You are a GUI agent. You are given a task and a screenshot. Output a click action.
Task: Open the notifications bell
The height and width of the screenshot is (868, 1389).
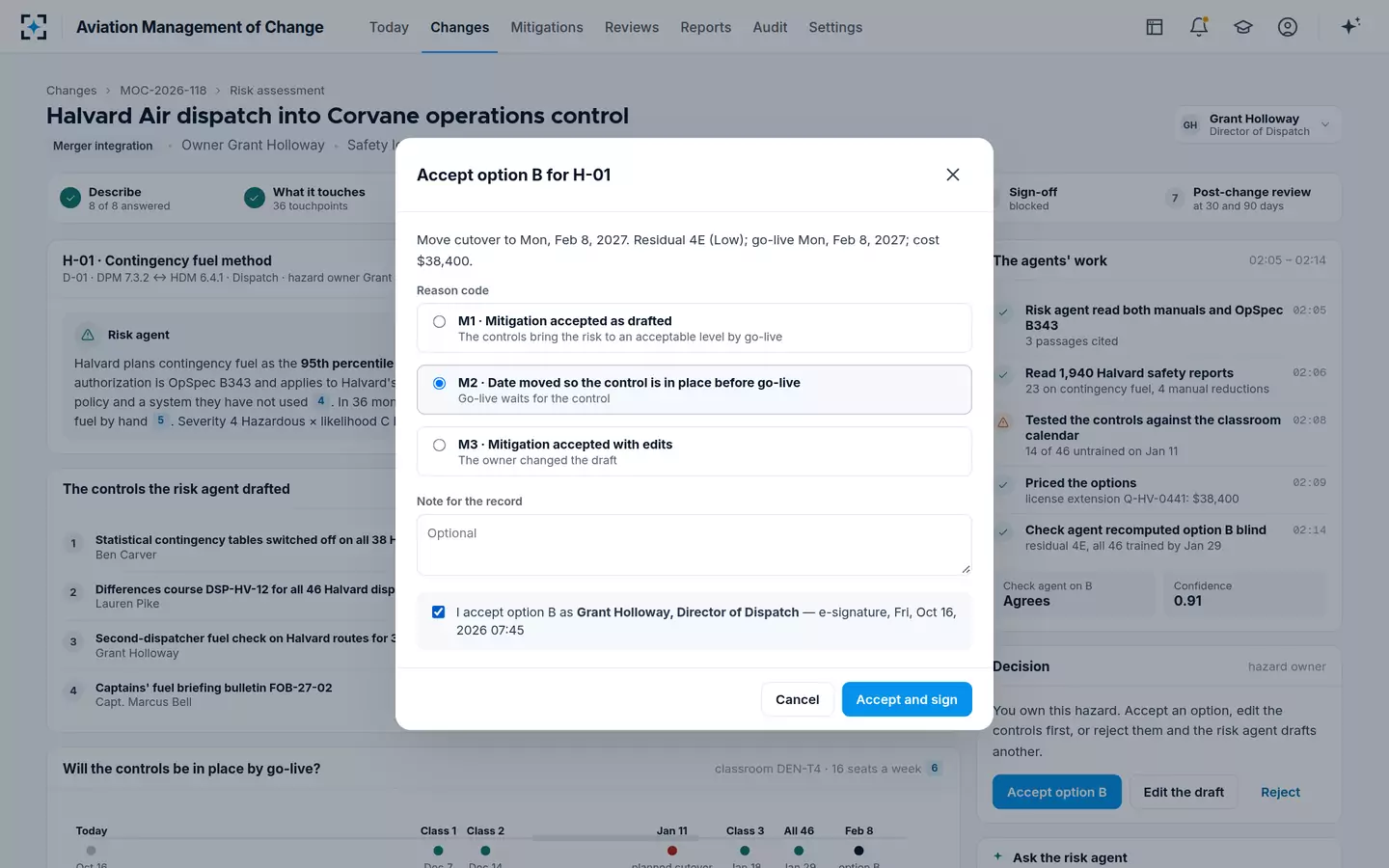[1199, 27]
